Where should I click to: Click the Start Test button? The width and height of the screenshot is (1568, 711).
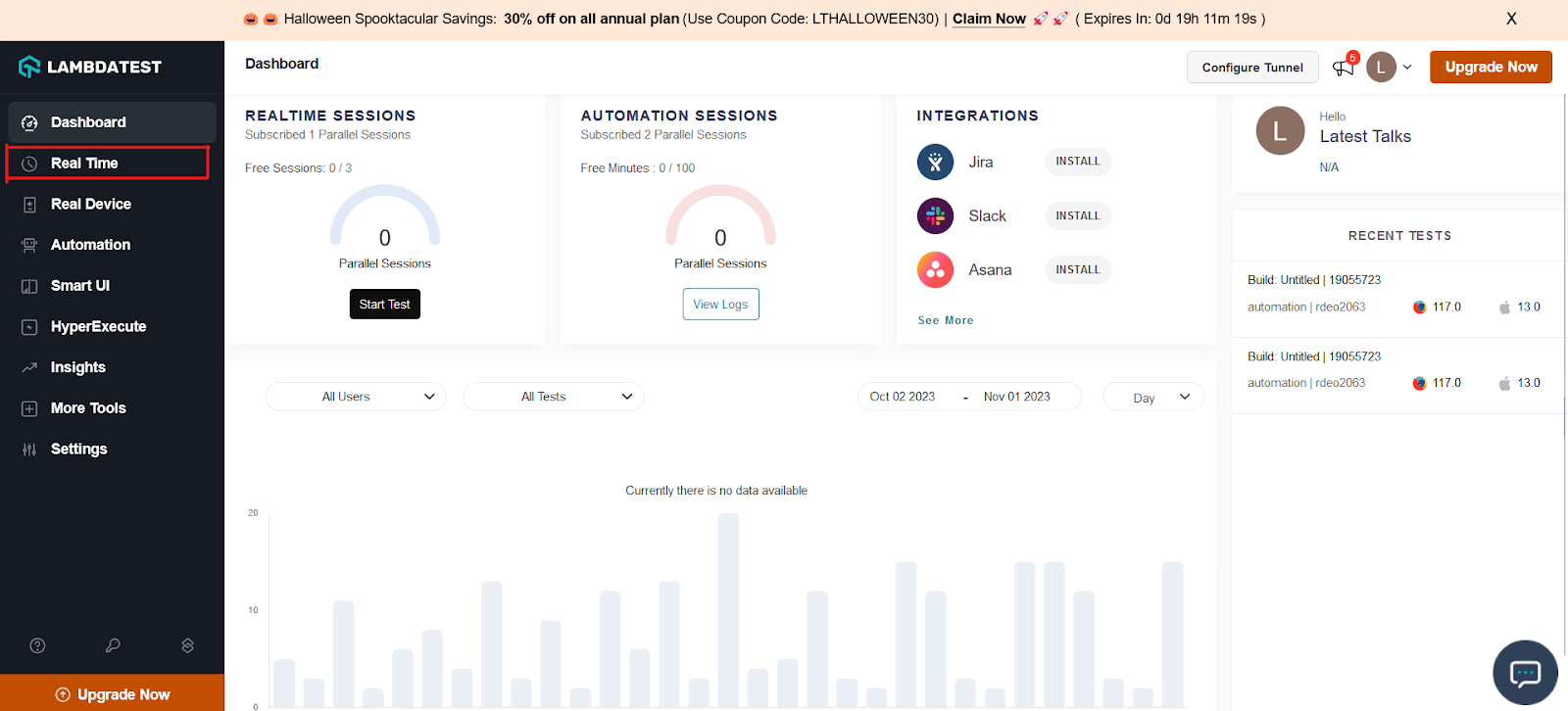coord(384,305)
